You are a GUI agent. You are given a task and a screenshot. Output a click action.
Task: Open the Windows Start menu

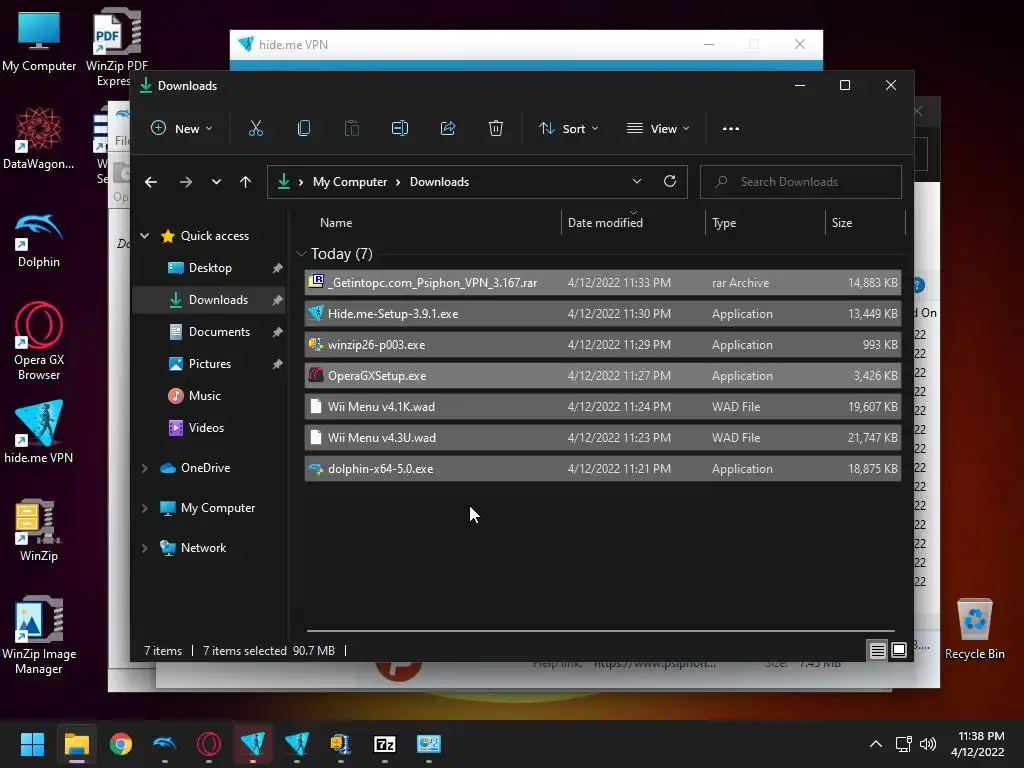pyautogui.click(x=32, y=744)
